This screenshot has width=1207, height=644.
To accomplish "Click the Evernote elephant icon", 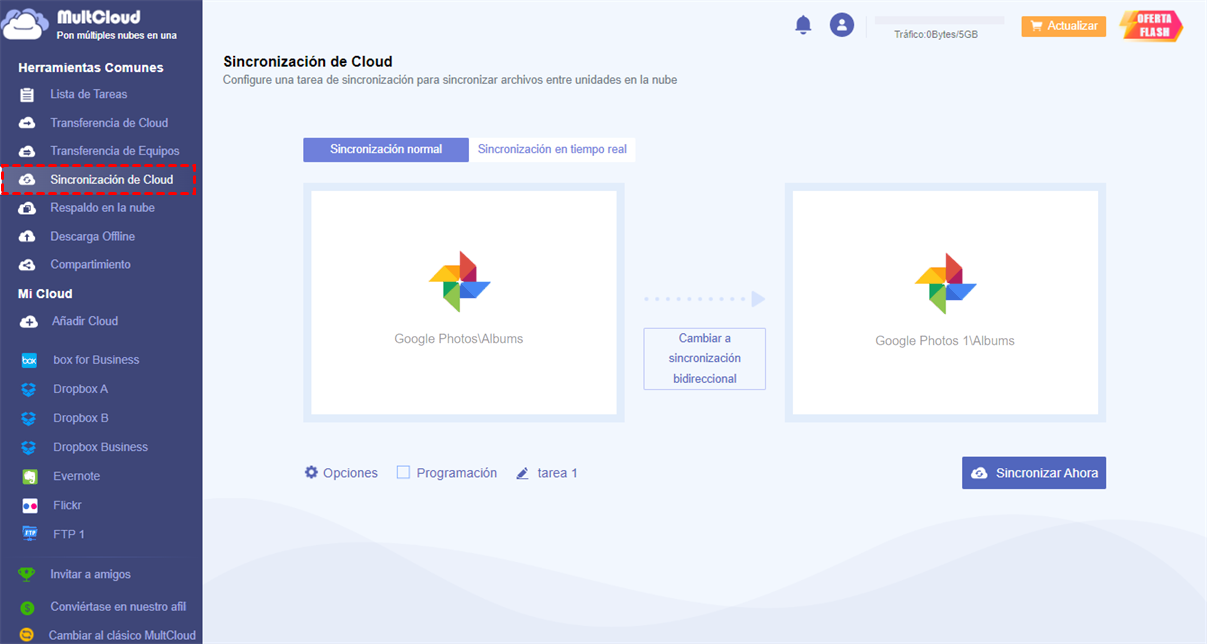I will pos(30,476).
